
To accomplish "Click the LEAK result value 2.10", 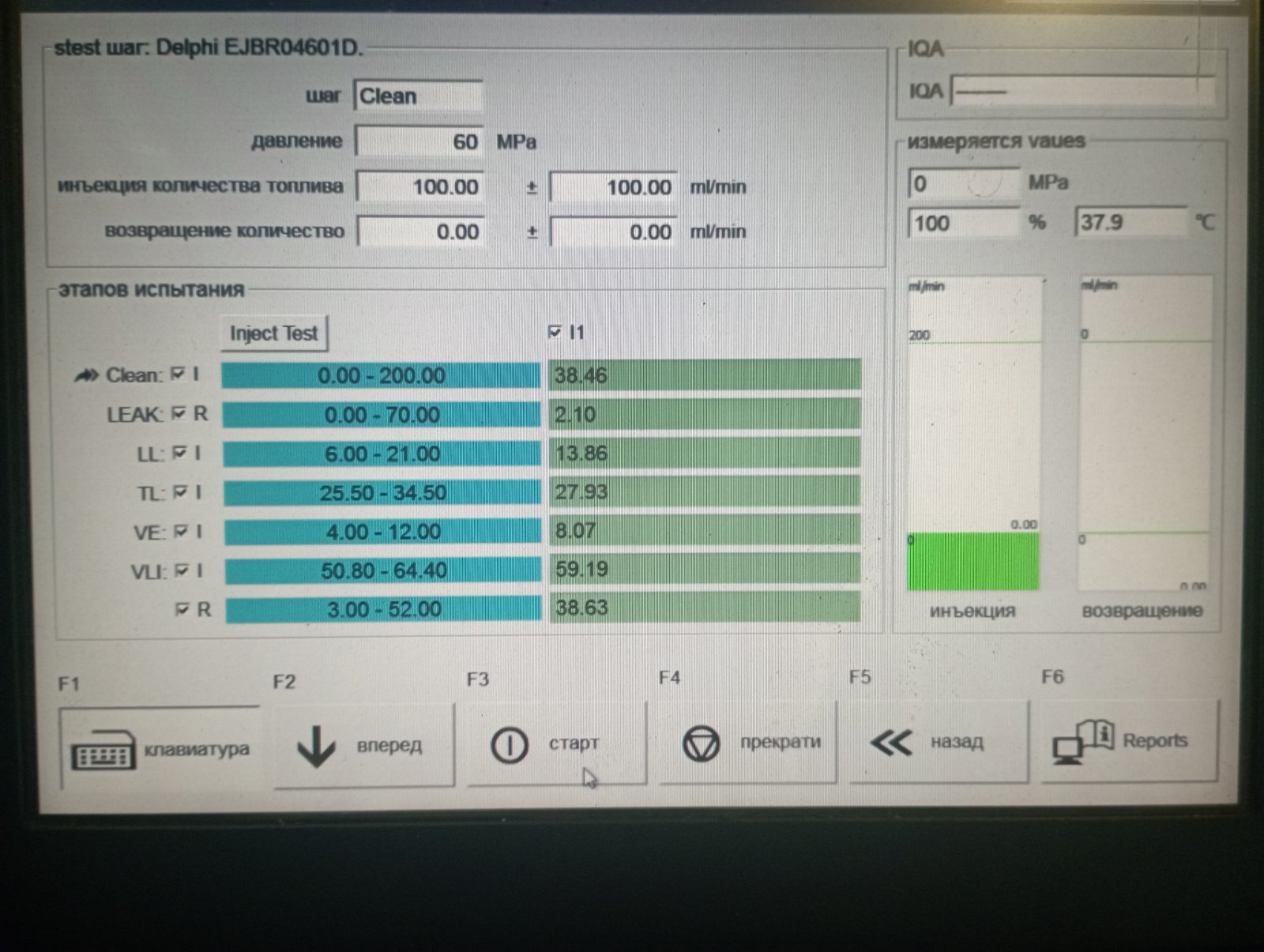I will pyautogui.click(x=705, y=414).
